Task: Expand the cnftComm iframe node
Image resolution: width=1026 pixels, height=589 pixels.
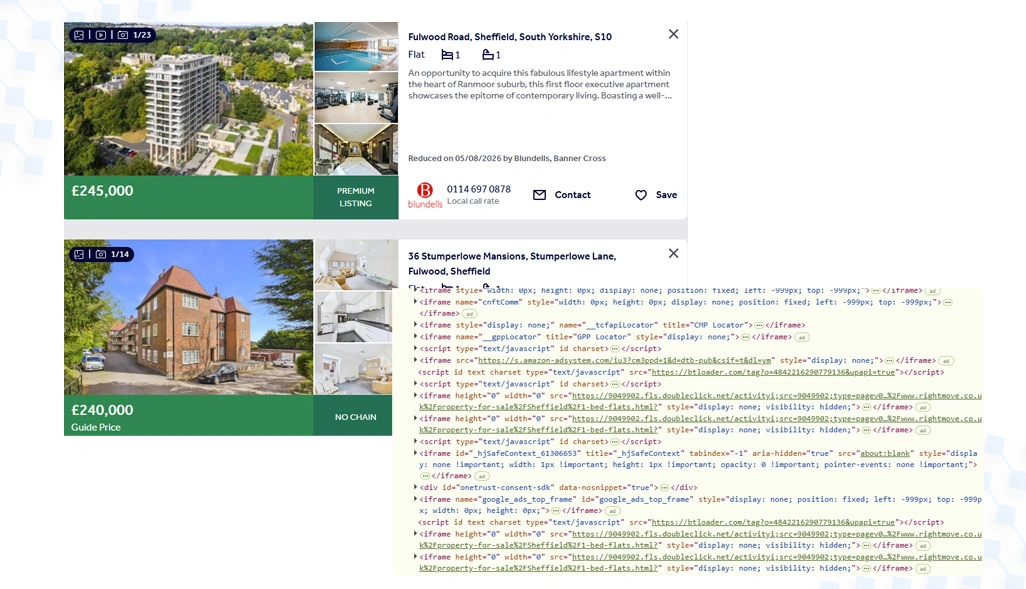Action: coord(415,302)
